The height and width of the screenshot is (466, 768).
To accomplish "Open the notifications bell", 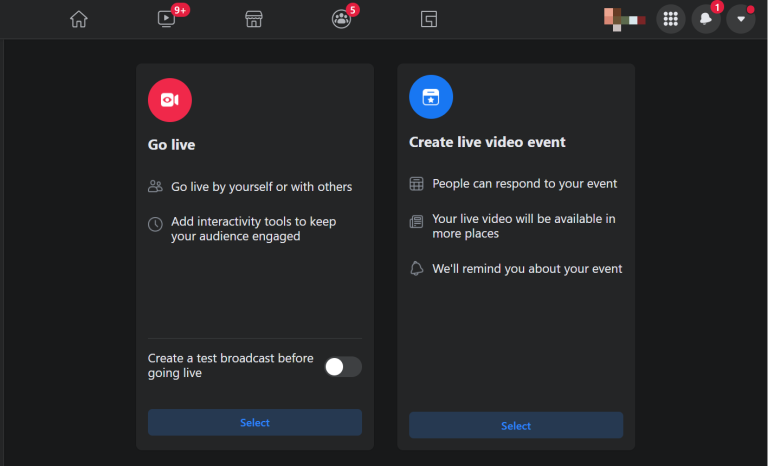I will coord(706,19).
